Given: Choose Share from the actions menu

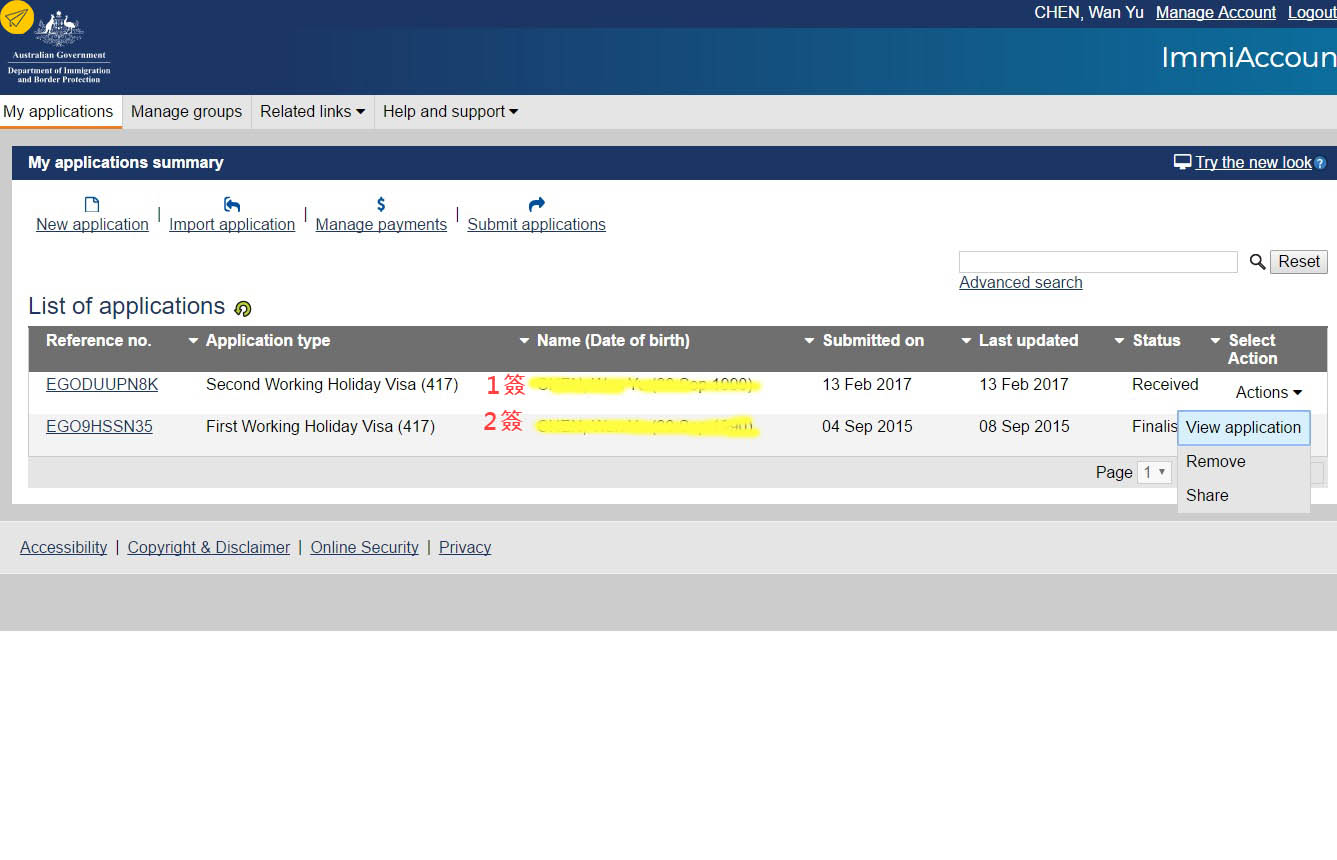Looking at the screenshot, I should click(1243, 495).
